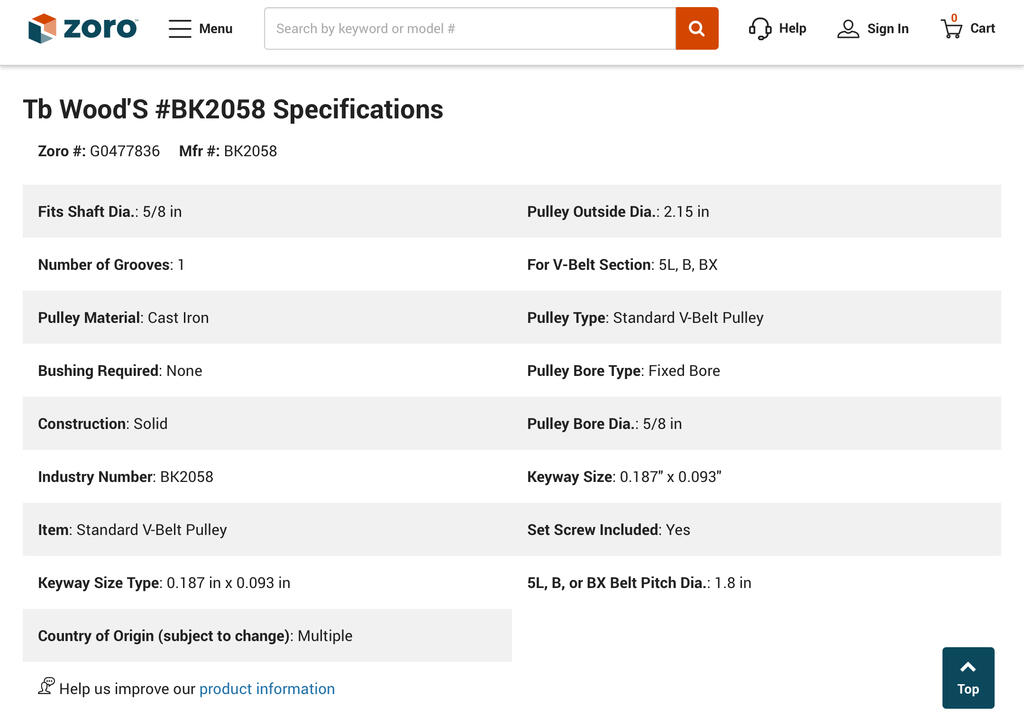The image size is (1024, 722).
Task: Click Pulley Bore Type: Fixed Bore
Action: click(x=756, y=370)
